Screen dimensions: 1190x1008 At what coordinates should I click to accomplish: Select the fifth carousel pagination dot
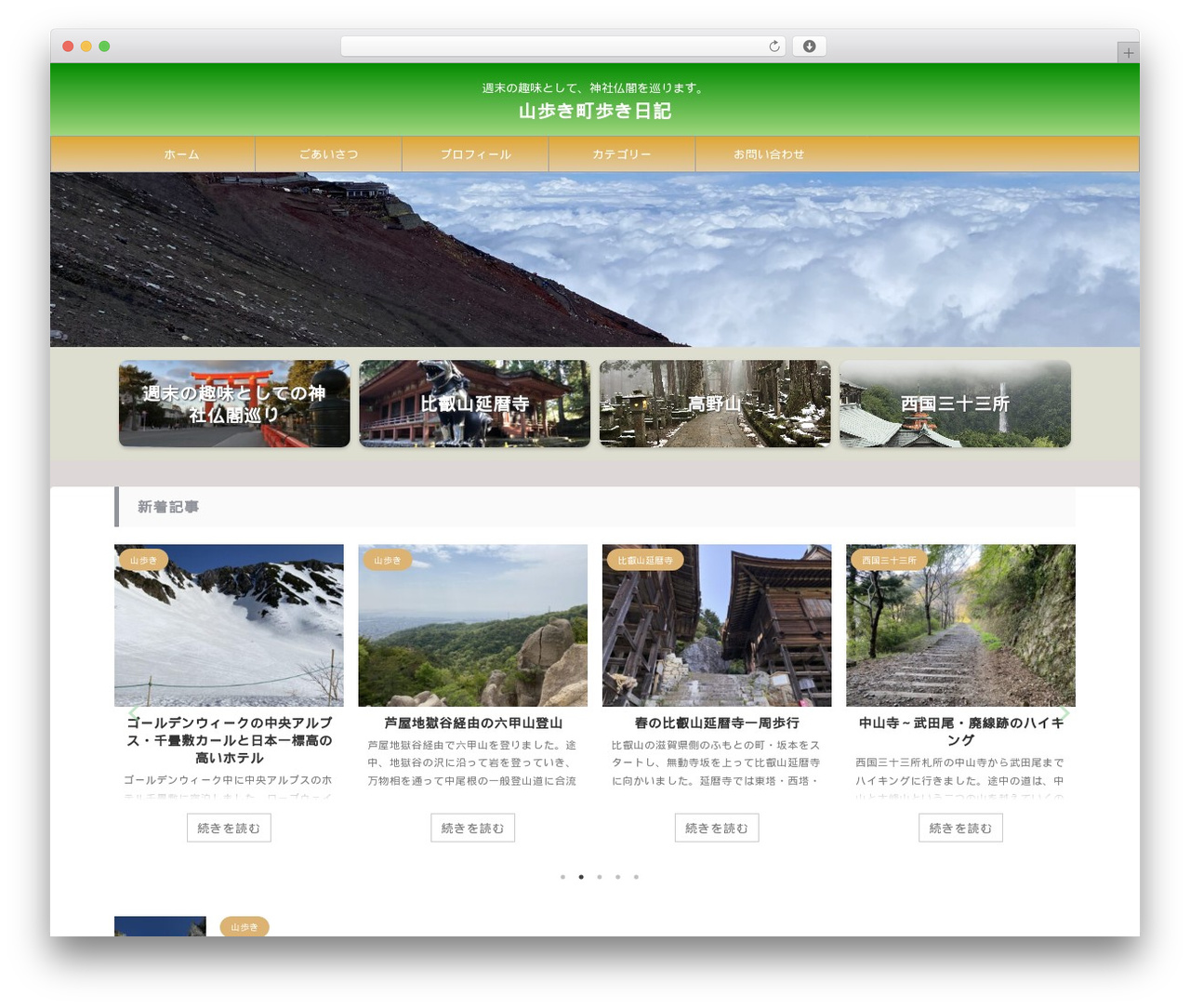636,877
